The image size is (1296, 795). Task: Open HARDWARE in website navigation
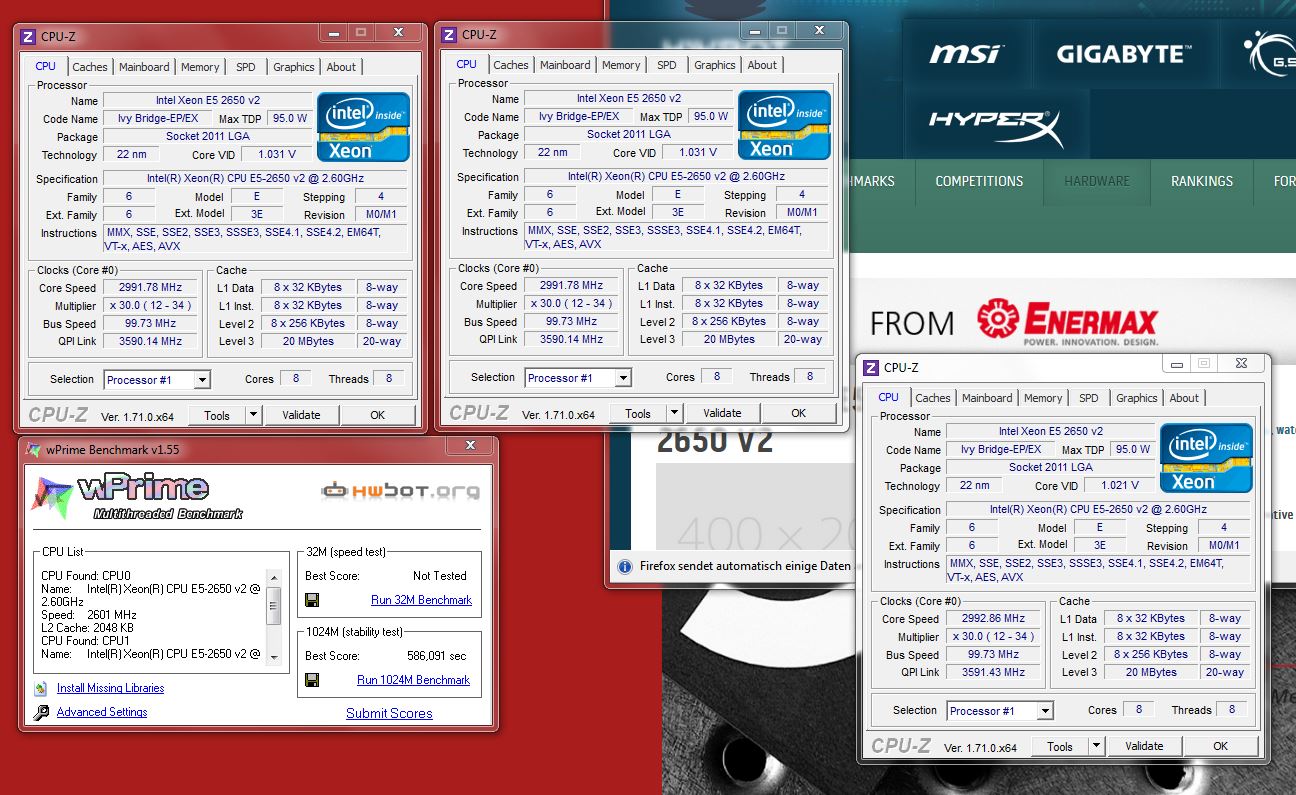point(1097,181)
